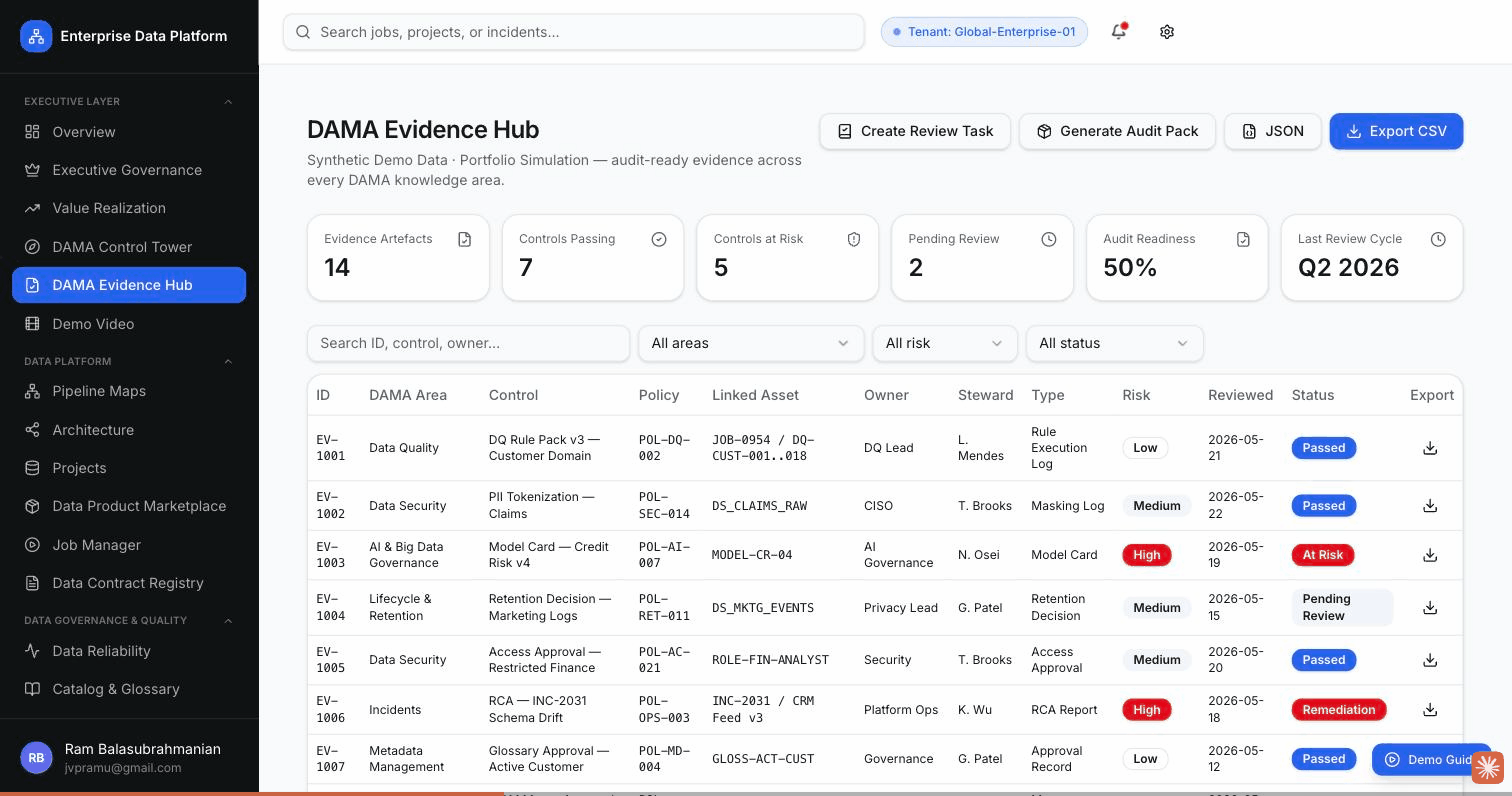The height and width of the screenshot is (796, 1512).
Task: Open Catalog & Glossary in sidebar
Action: pyautogui.click(x=129, y=689)
